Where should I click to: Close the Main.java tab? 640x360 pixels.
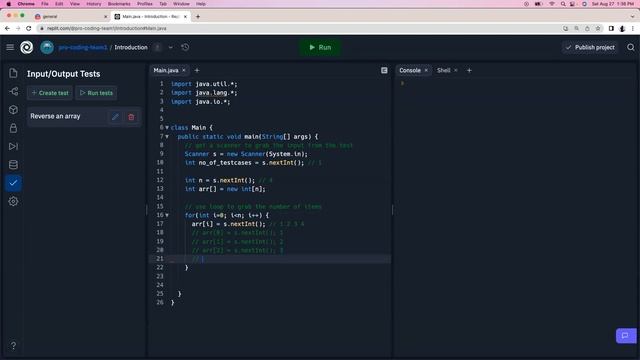(x=184, y=70)
